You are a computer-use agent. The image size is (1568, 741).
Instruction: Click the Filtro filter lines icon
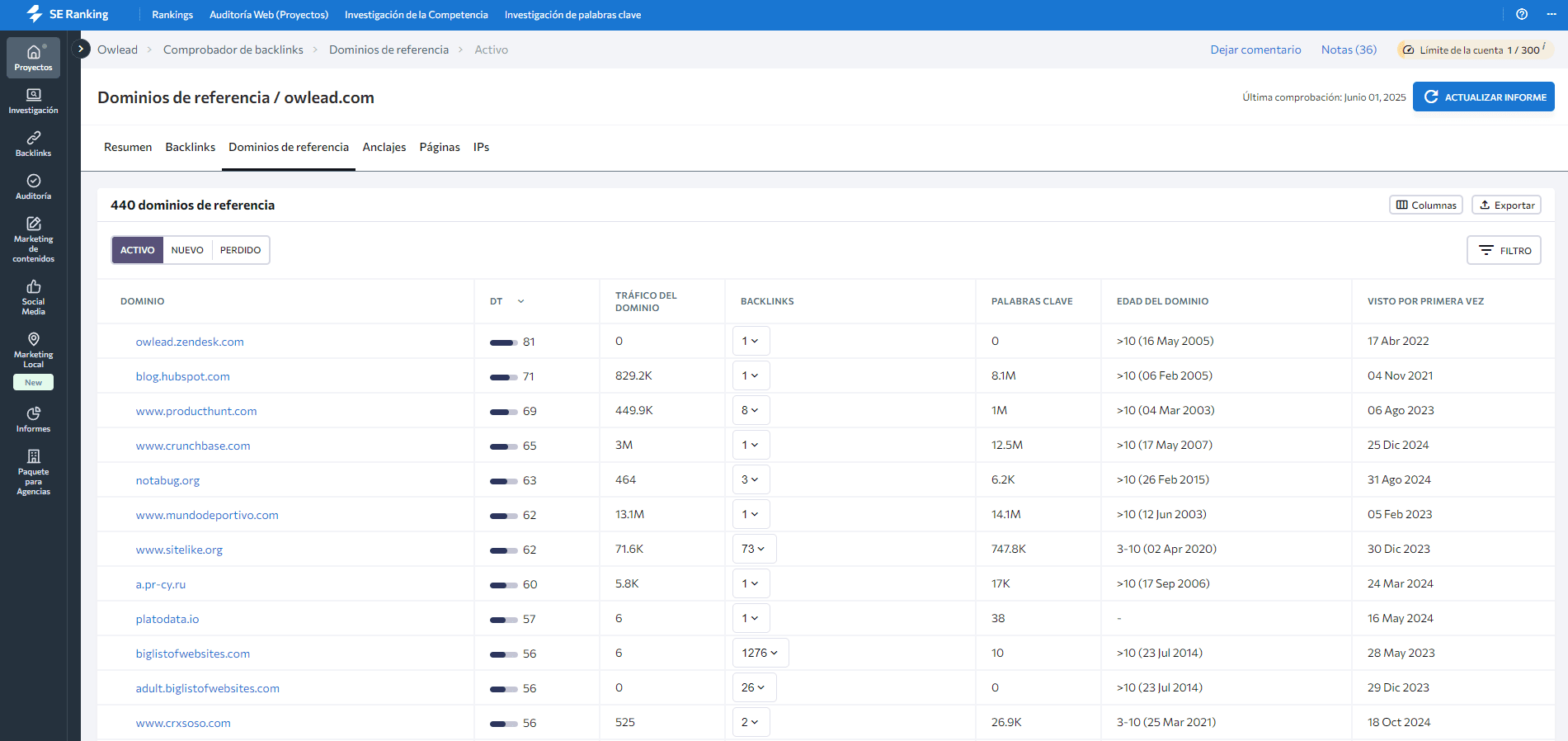pyautogui.click(x=1486, y=250)
